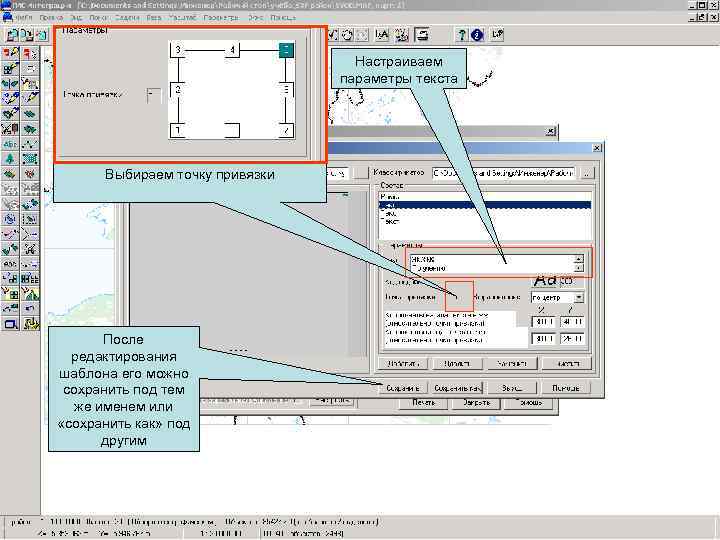720x540 pixels.
Task: Click the rightmost icon after the blue circle
Action: pos(497,35)
